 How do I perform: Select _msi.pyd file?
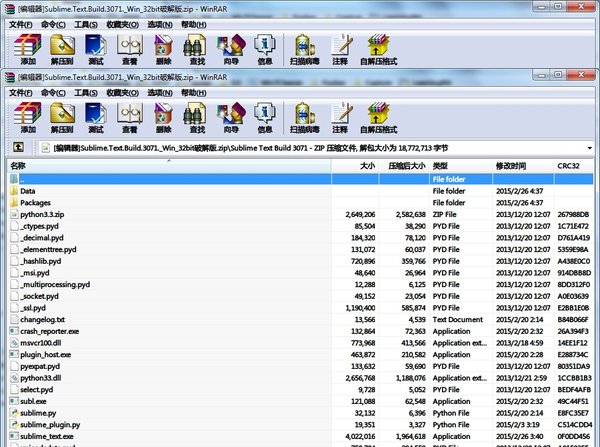pos(301,272)
